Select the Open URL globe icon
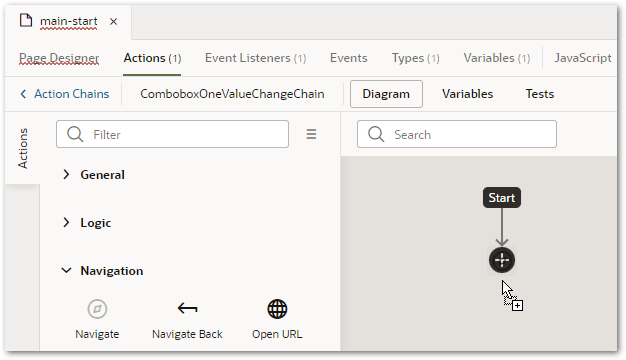 277,309
